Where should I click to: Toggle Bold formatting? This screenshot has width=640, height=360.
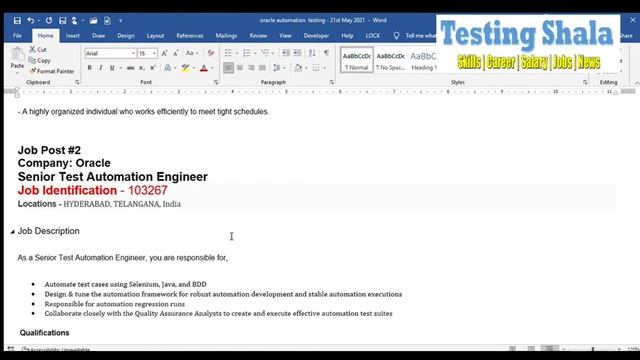tap(89, 68)
